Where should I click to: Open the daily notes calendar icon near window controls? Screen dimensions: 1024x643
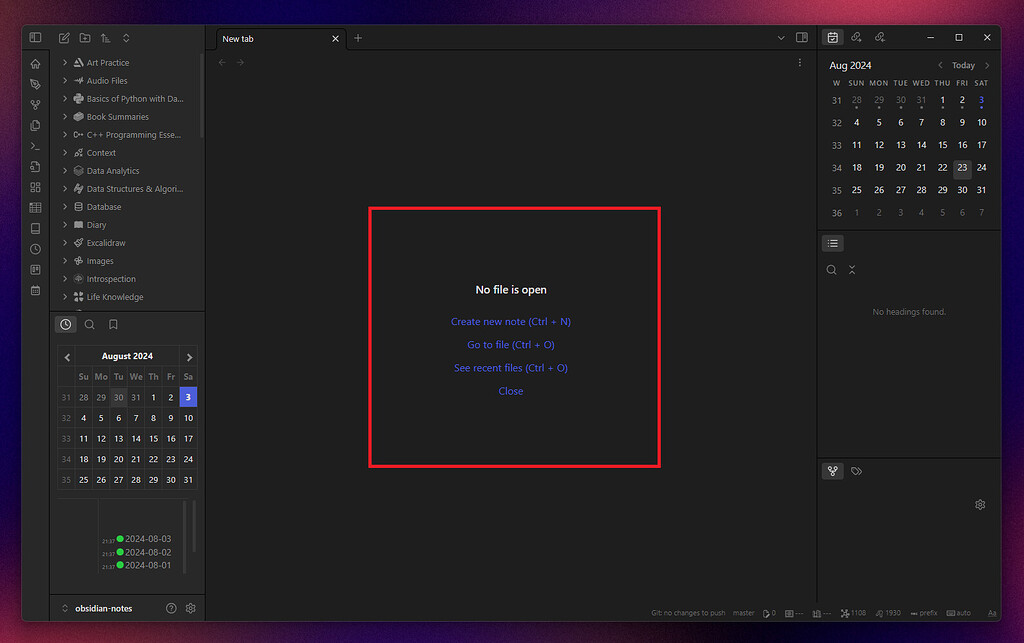pyautogui.click(x=832, y=37)
